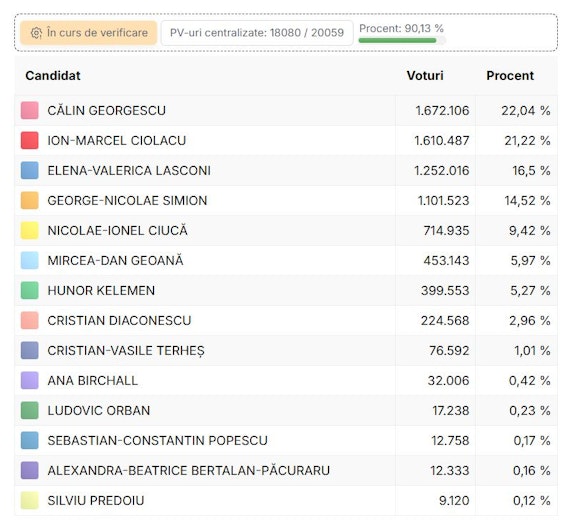Click the gear icon in verification badge

coord(36,33)
